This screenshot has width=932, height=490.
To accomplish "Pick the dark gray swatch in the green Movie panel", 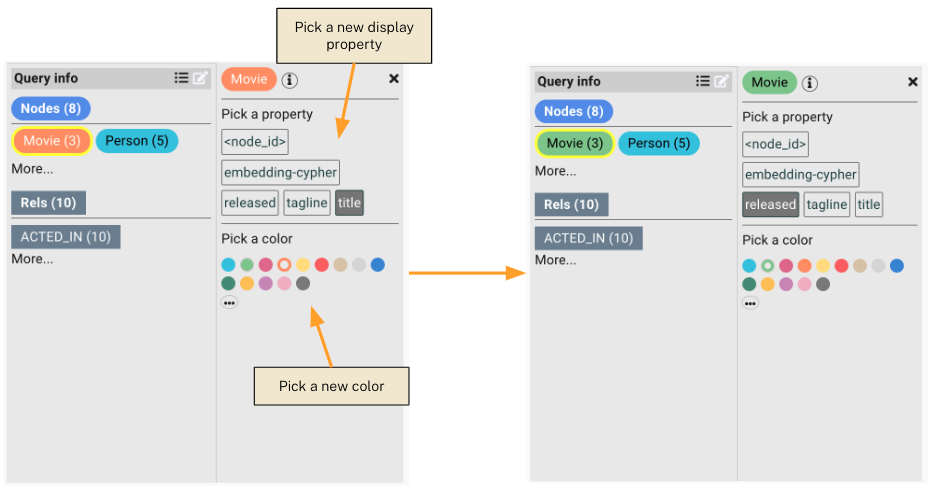I will click(x=823, y=284).
